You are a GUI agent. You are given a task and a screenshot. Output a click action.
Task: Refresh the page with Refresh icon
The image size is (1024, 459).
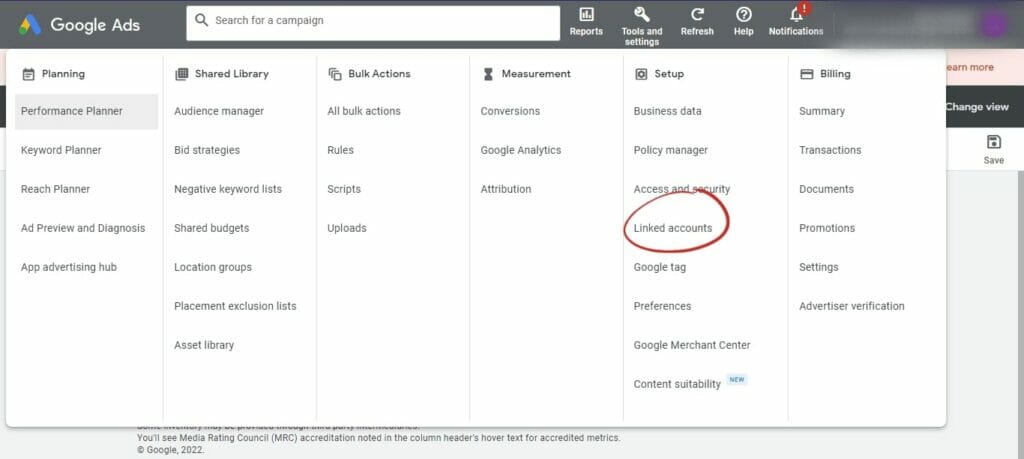697,14
